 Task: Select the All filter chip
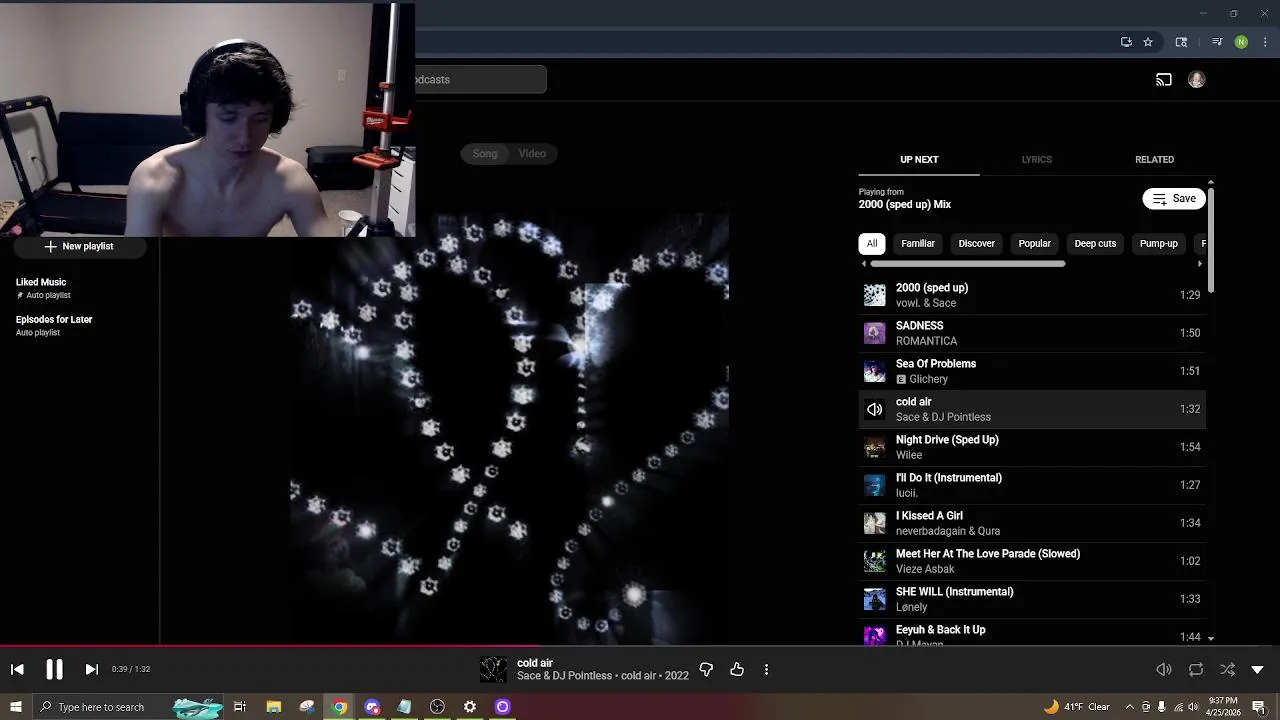(872, 244)
